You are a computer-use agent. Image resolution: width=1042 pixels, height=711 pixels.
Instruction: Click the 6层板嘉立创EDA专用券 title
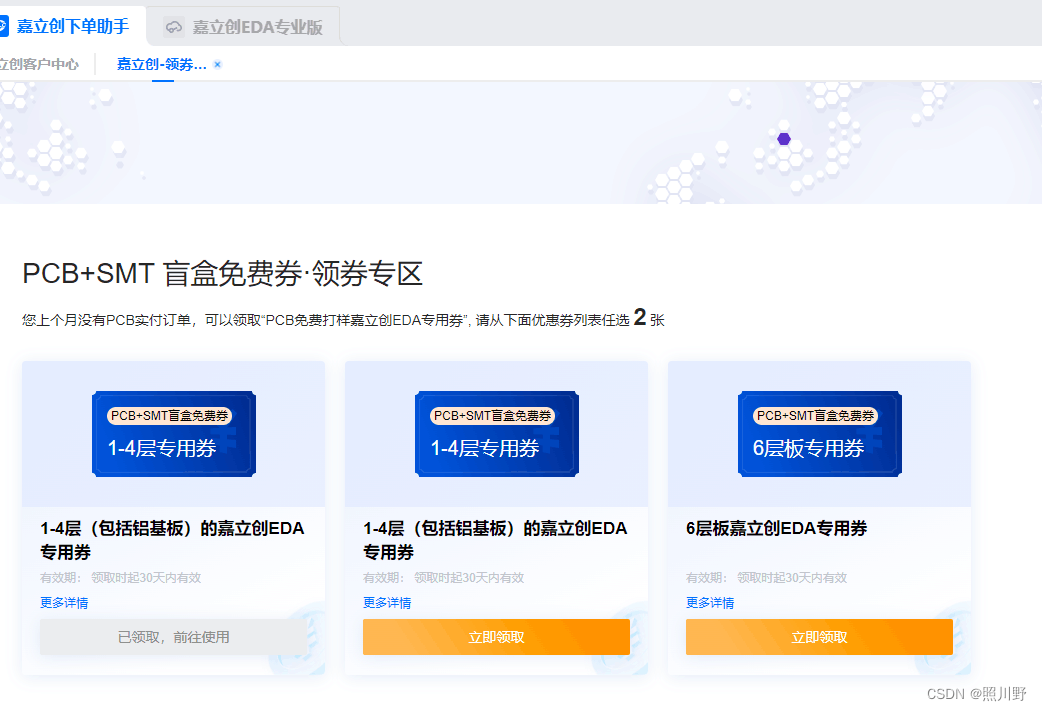tap(776, 528)
